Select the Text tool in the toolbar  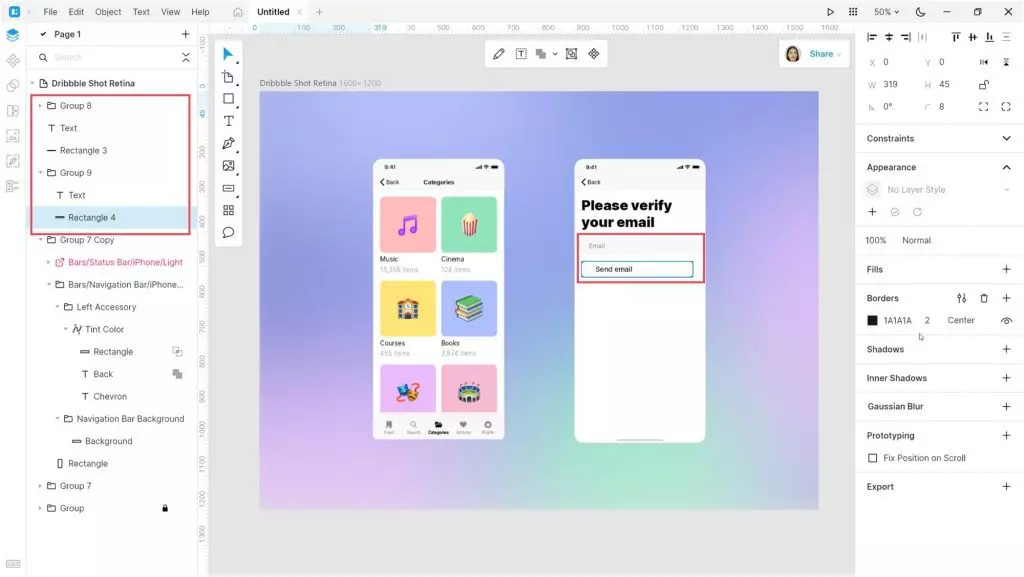pyautogui.click(x=229, y=121)
